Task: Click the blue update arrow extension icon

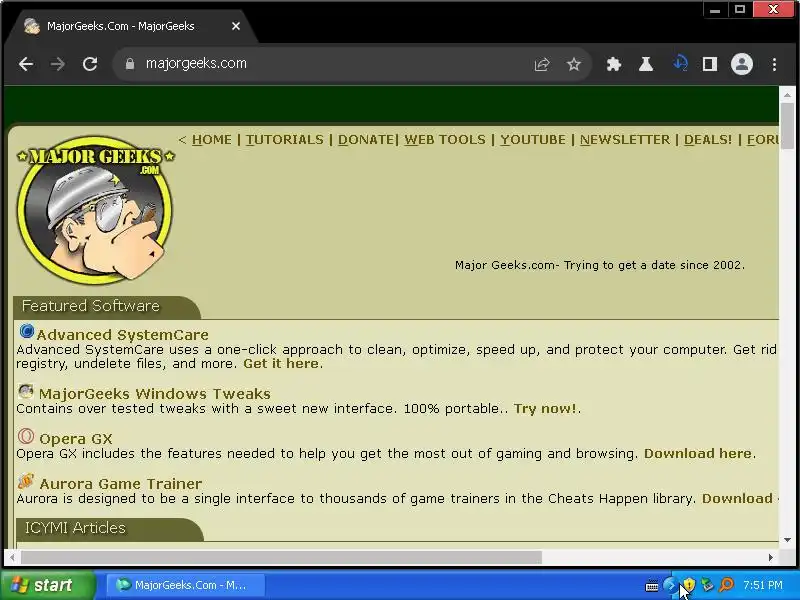Action: click(680, 64)
